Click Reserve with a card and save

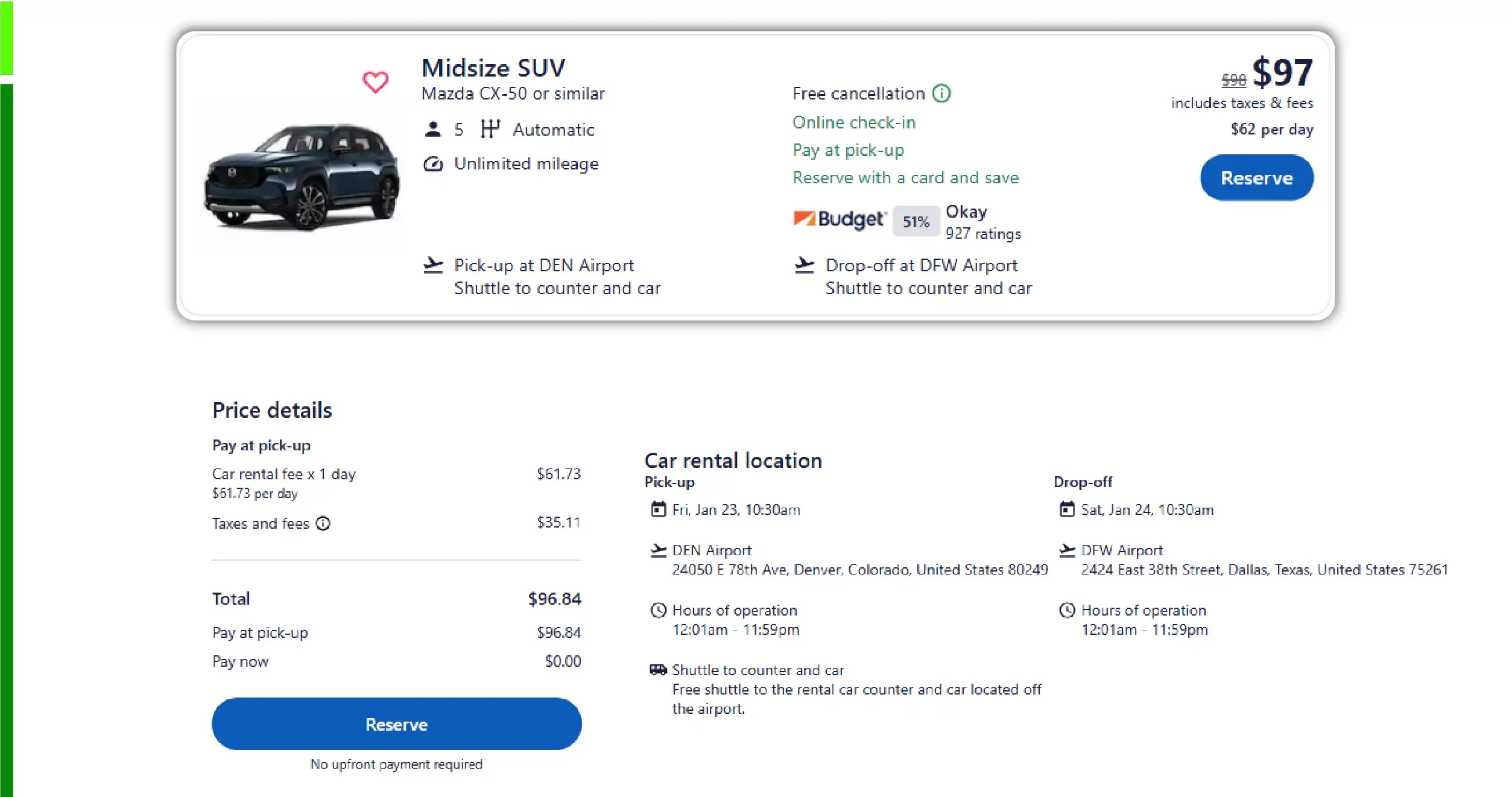[x=905, y=177]
